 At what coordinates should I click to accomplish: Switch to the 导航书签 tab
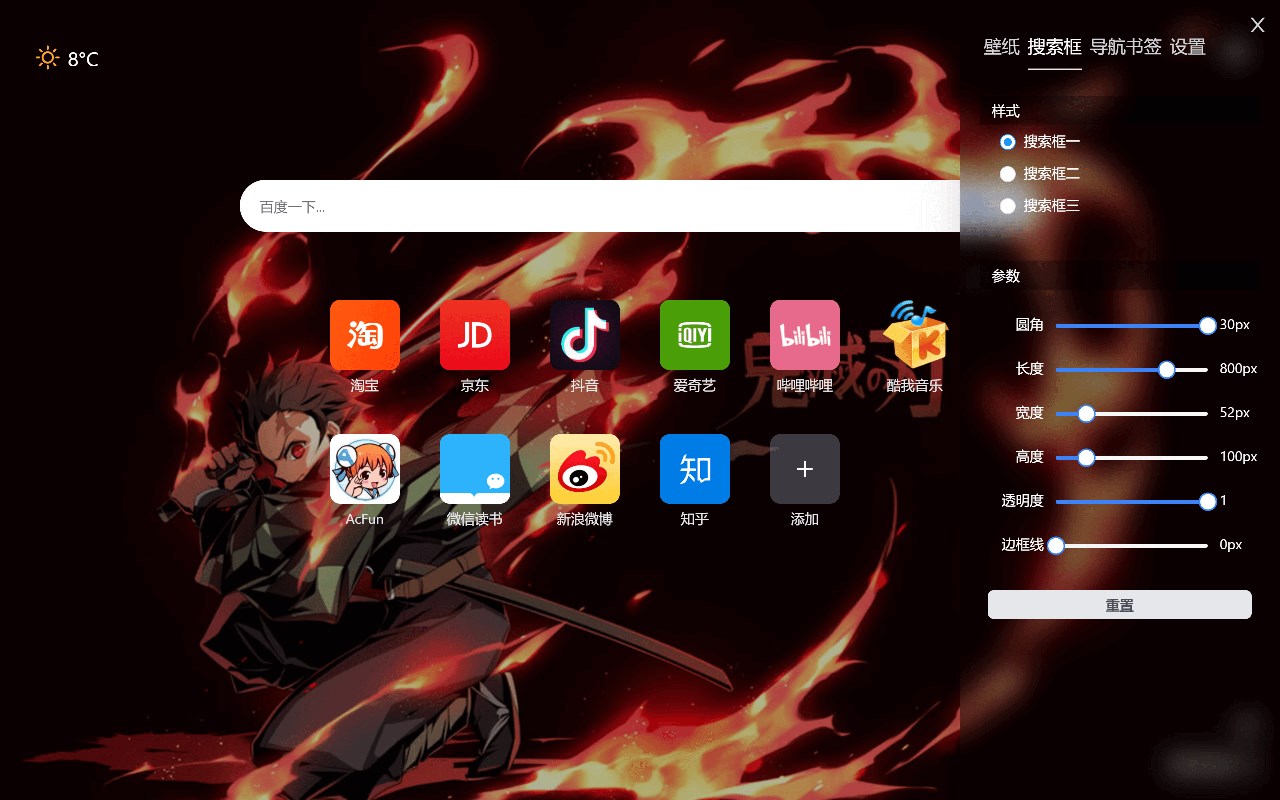pyautogui.click(x=1126, y=47)
